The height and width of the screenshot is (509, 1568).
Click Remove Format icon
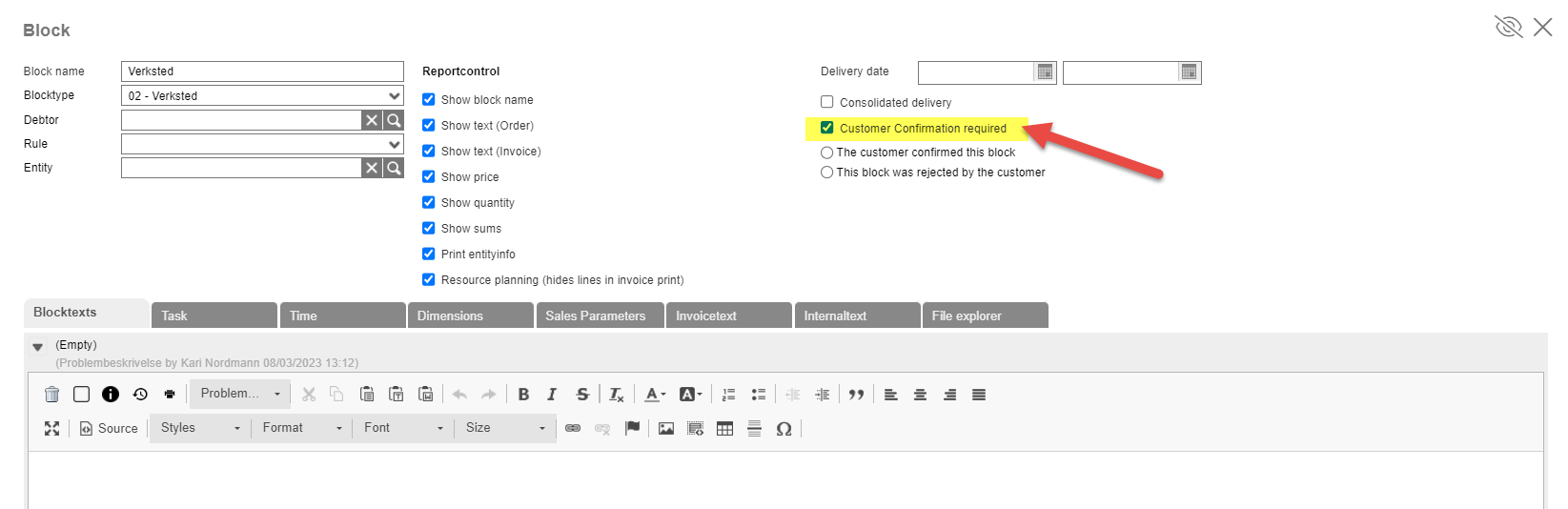617,395
